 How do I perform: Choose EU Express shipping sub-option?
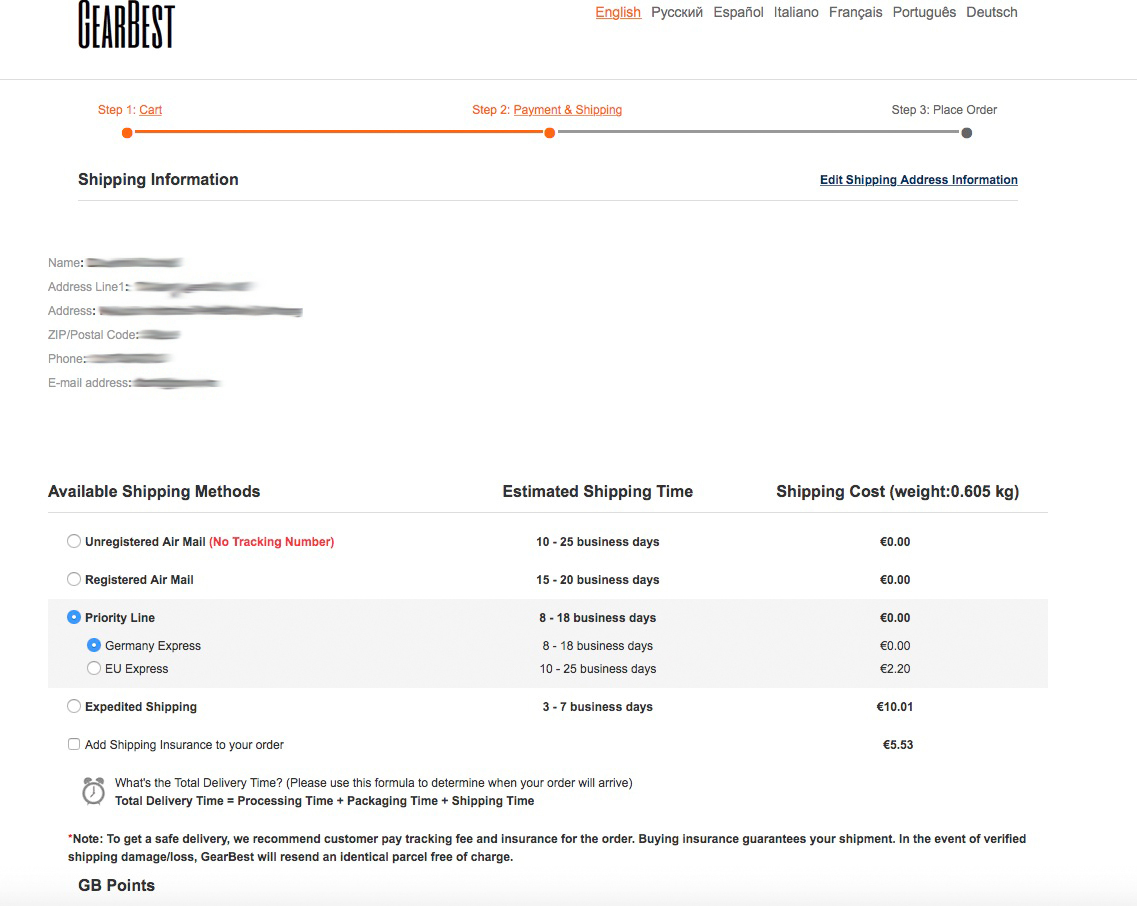click(x=94, y=668)
